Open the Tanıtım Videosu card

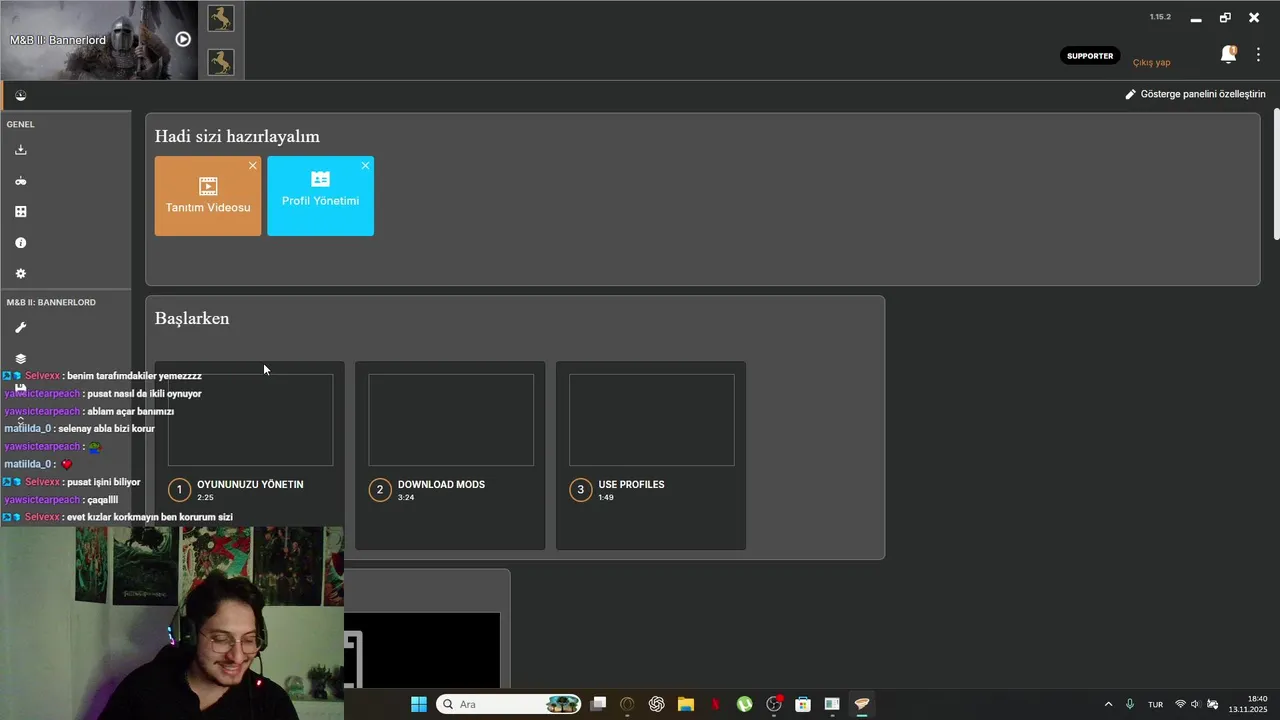coord(208,196)
